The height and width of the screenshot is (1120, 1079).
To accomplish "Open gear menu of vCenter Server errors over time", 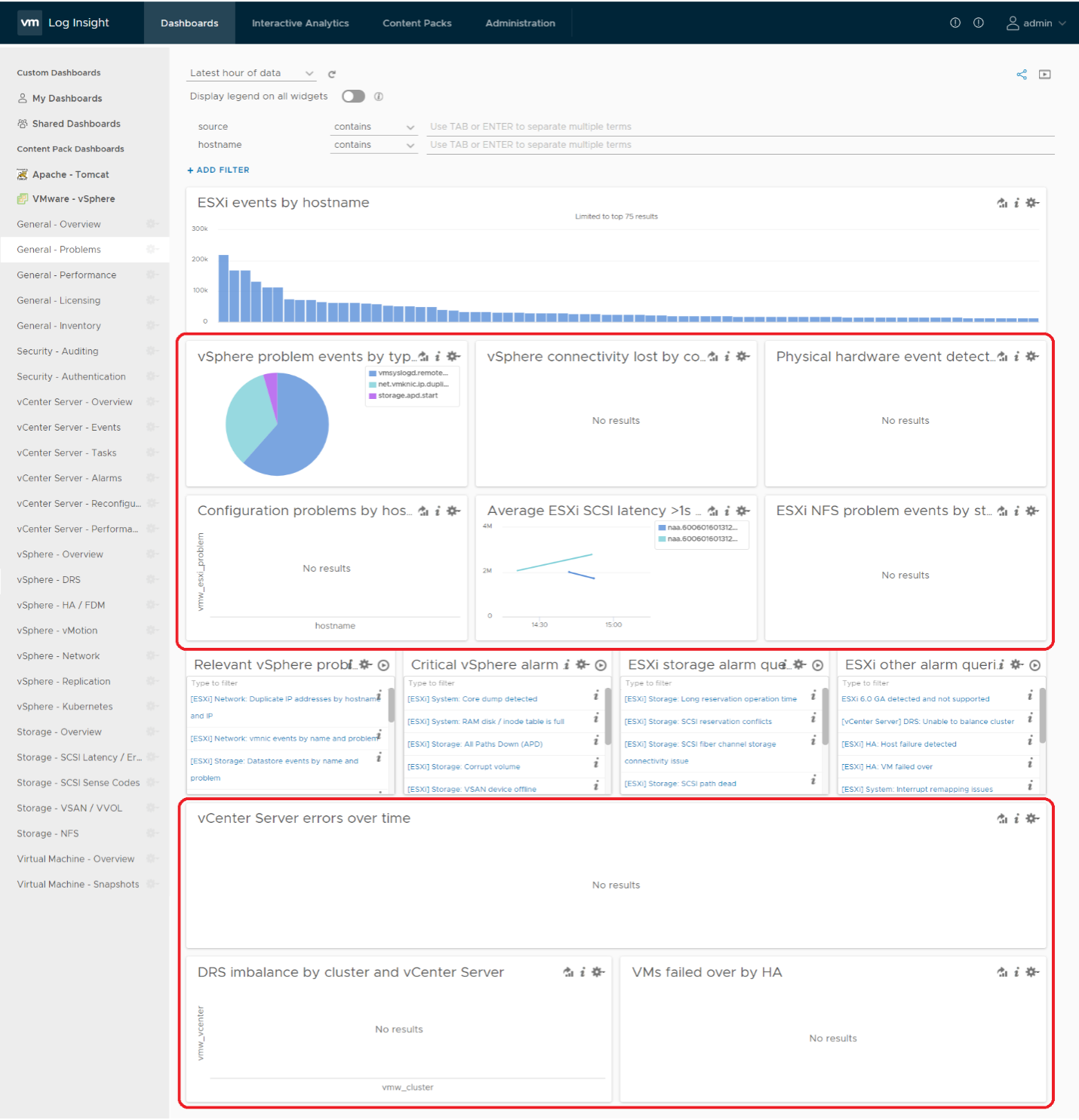I will pos(1032,818).
